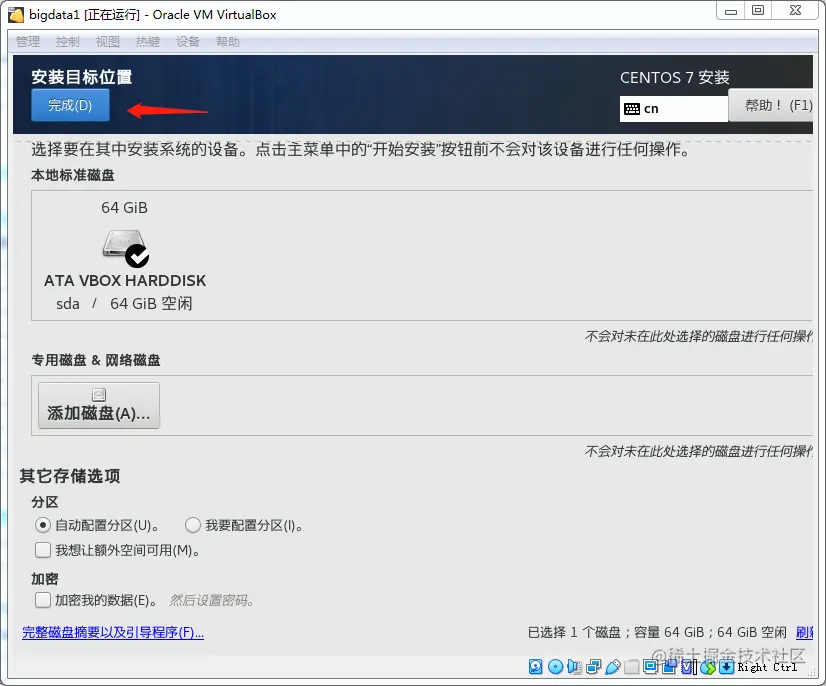Check 我想让额外空间可用(M) checkbox
The image size is (826, 686).
(43, 550)
